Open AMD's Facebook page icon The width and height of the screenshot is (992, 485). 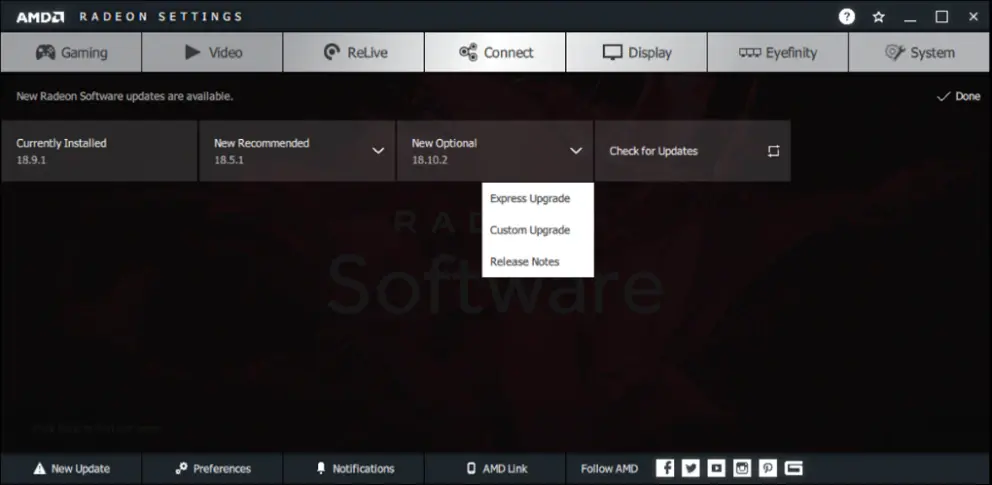(x=665, y=468)
